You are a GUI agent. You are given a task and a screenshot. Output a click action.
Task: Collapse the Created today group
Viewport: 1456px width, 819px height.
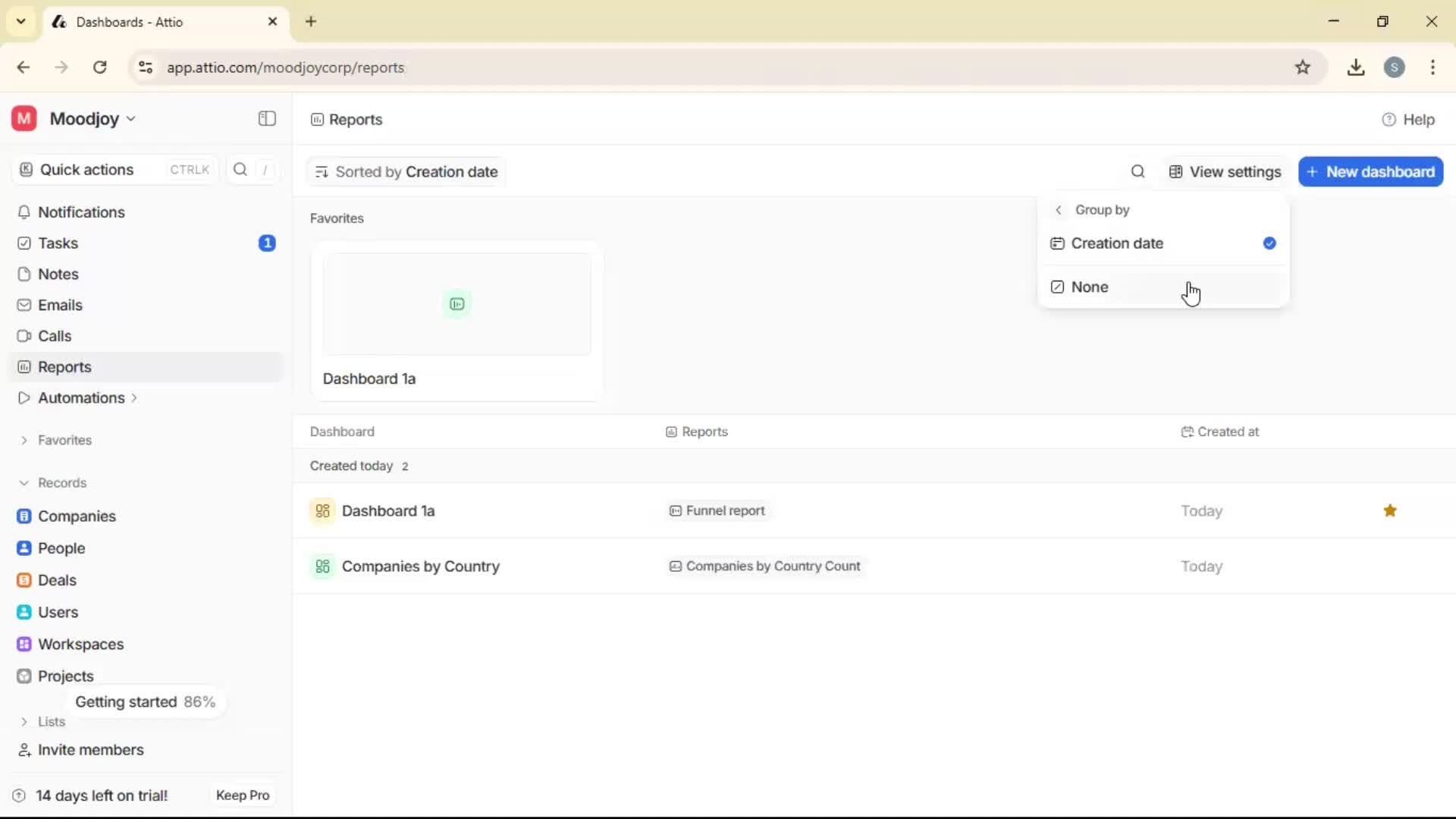tap(350, 466)
